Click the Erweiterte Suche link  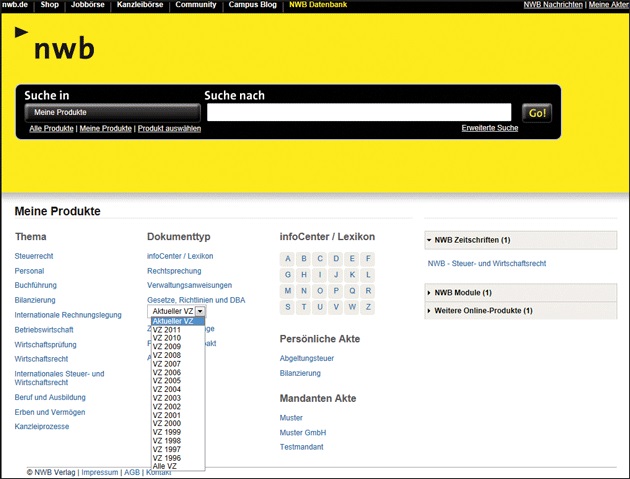489,129
